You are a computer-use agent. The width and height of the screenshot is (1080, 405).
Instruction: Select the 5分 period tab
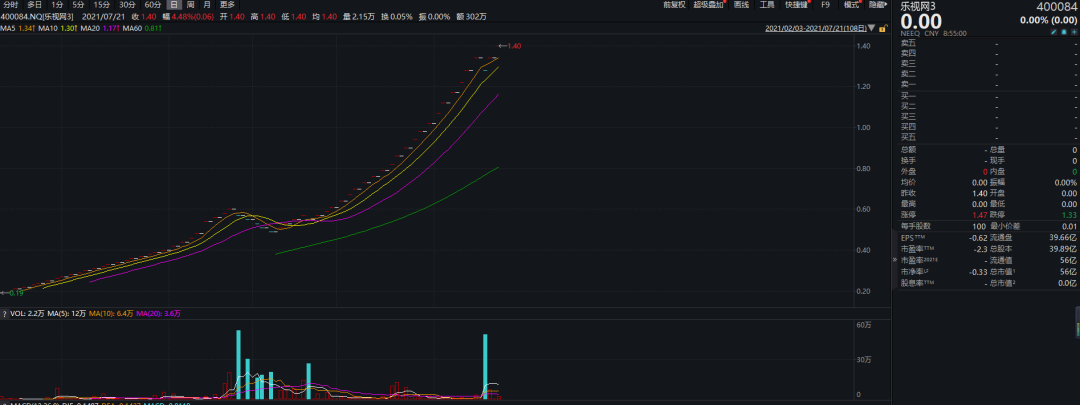point(79,5)
